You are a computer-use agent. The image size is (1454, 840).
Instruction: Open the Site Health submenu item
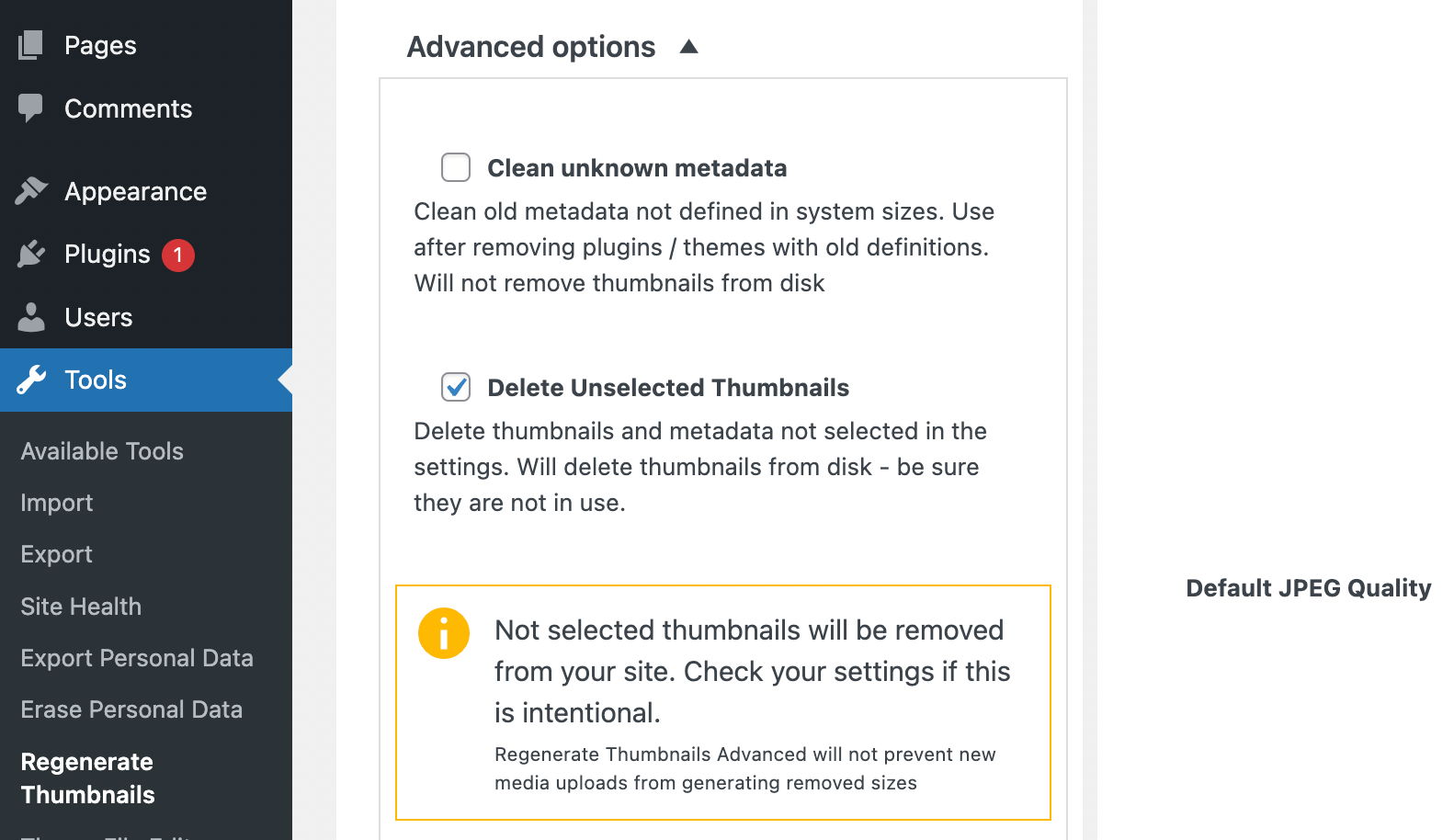click(81, 607)
